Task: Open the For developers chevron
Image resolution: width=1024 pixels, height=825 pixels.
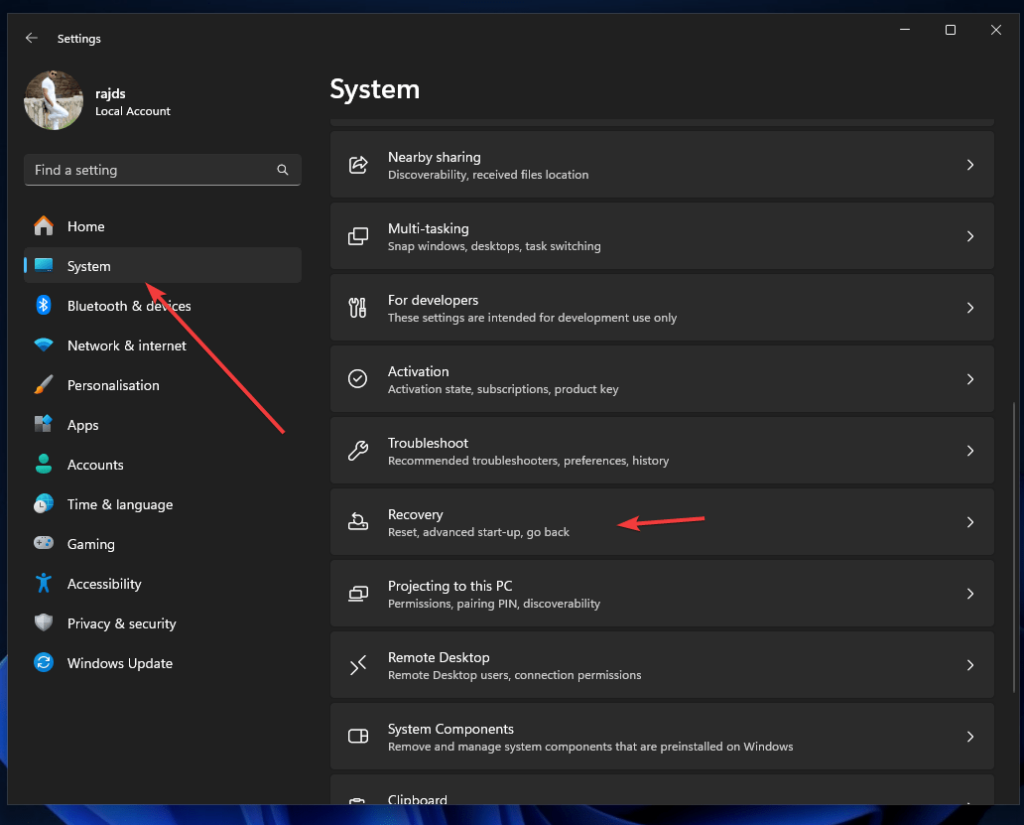Action: 970,308
